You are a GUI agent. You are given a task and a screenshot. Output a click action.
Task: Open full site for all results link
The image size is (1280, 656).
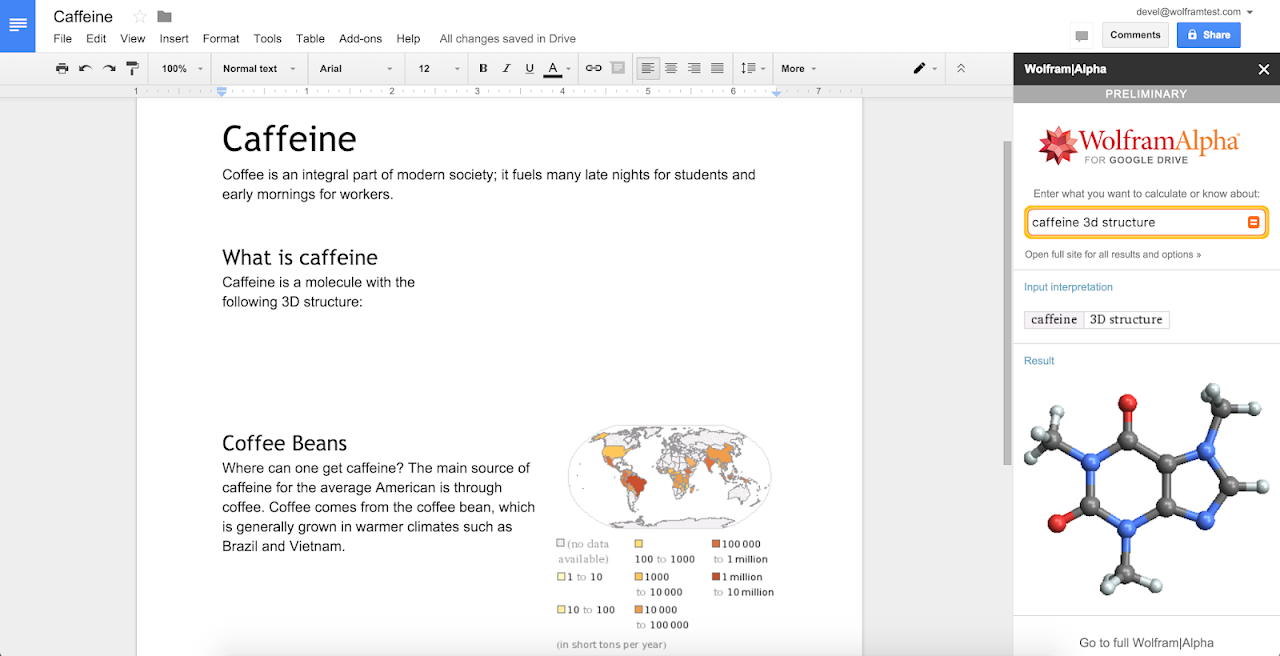(x=1112, y=255)
